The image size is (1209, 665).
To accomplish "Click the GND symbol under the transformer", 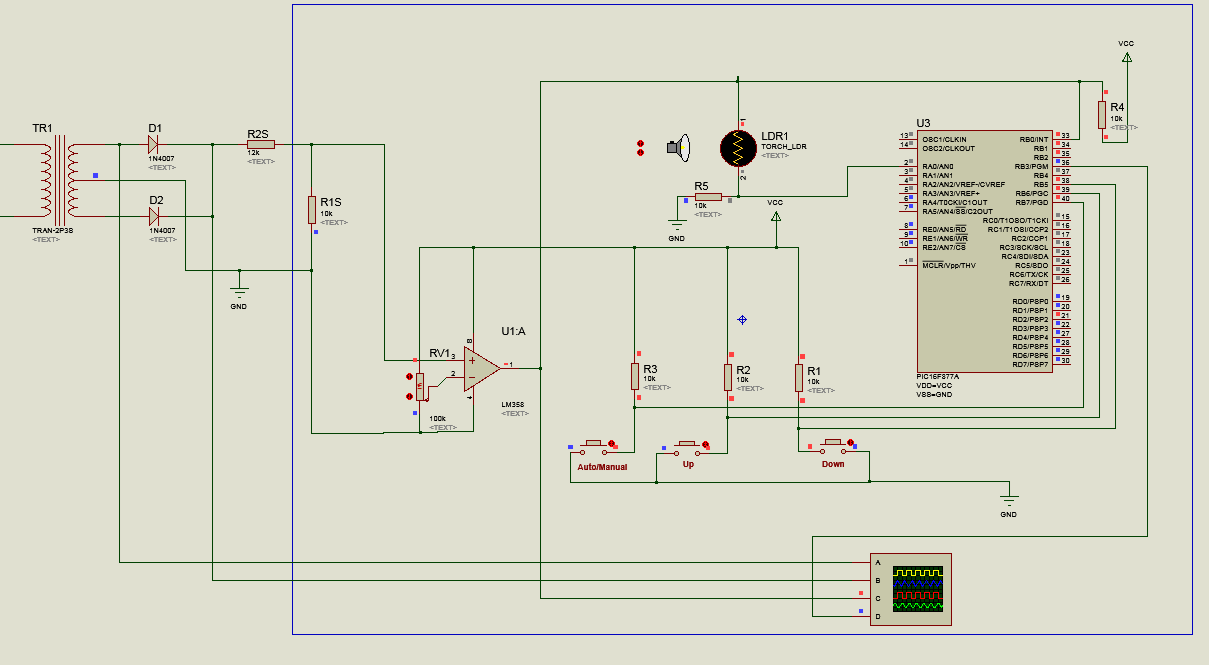I will (x=239, y=291).
